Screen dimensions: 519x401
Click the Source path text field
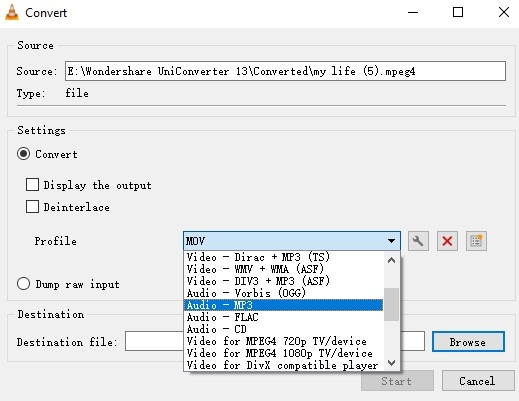(285, 71)
